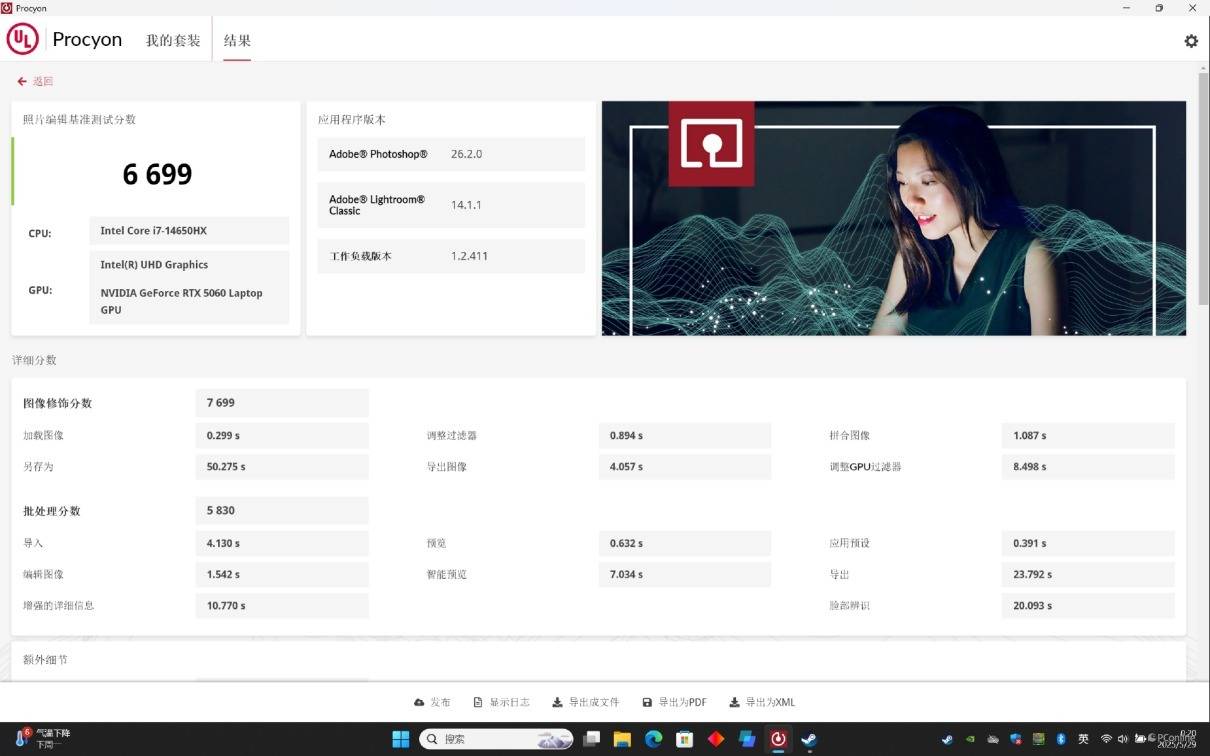Screen dimensions: 1210x756
Task: Switch to the 我的套装 tab
Action: click(x=173, y=41)
